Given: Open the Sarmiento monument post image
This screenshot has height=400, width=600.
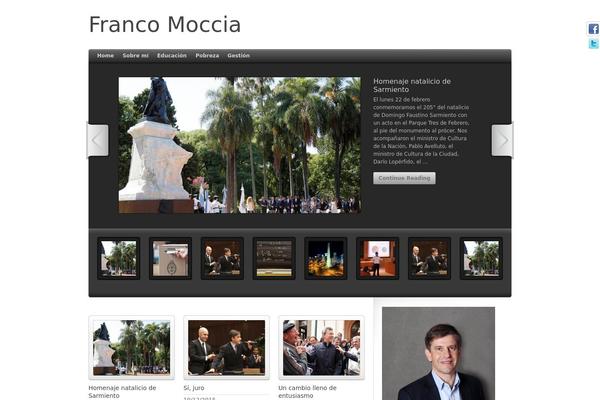Looking at the screenshot, I should pyautogui.click(x=132, y=348).
